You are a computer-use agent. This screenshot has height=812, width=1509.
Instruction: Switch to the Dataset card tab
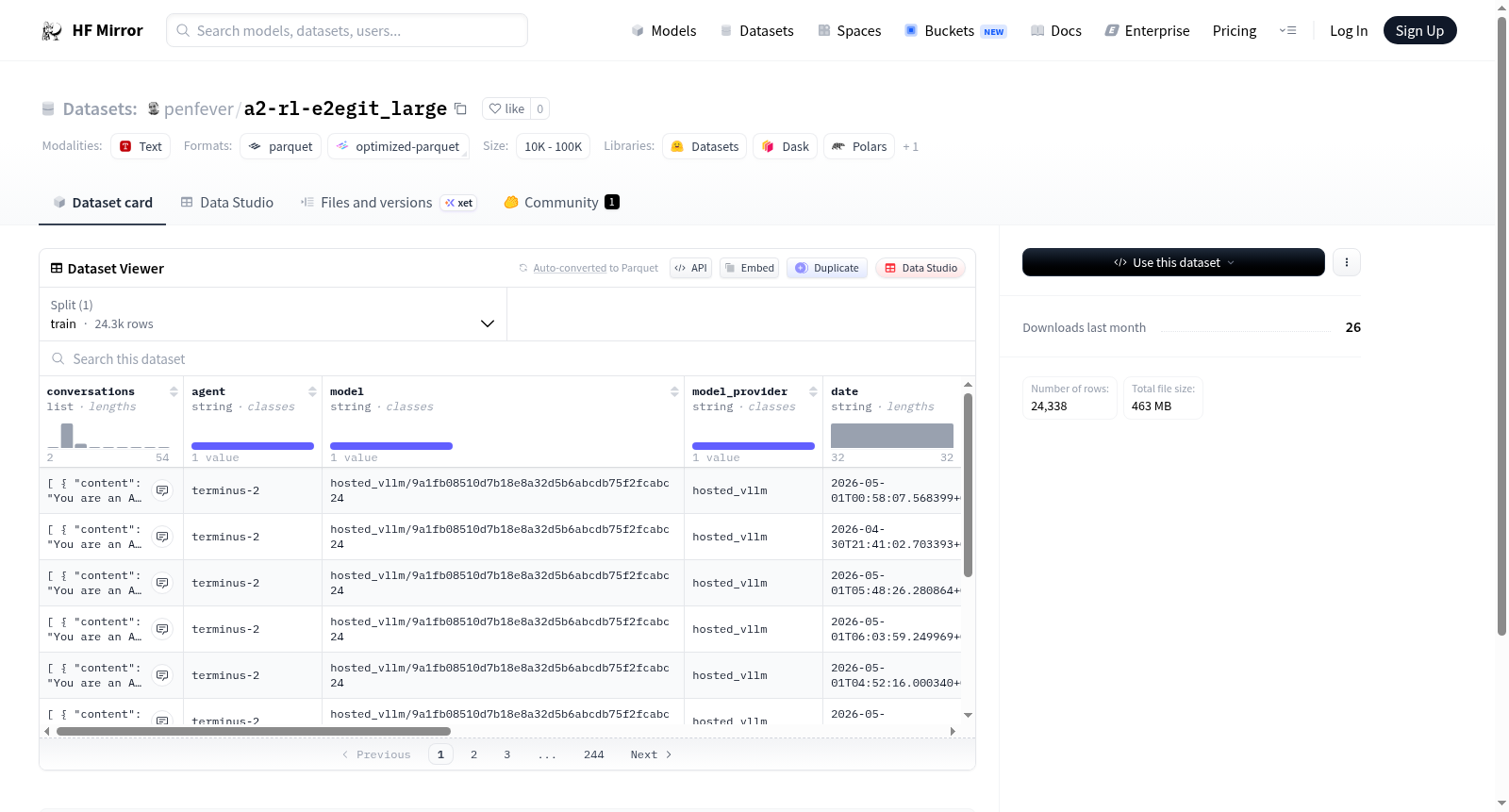[x=102, y=202]
